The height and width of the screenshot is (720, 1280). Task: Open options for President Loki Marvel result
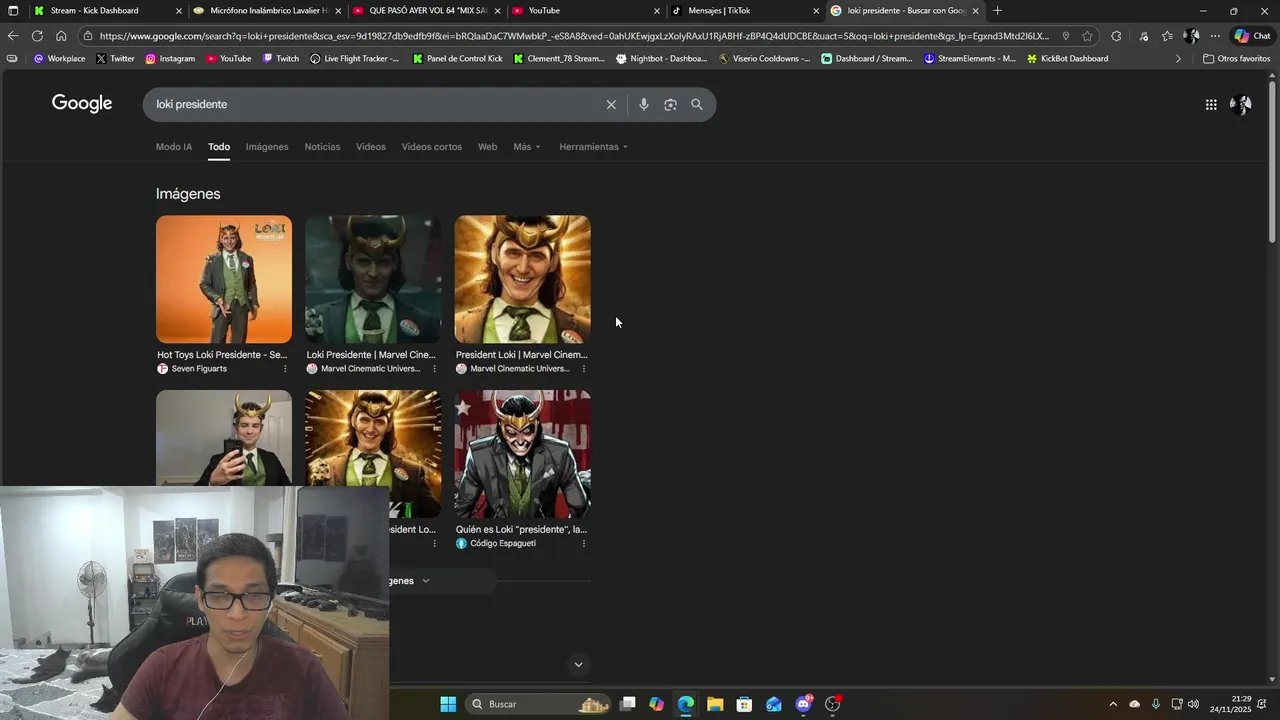(x=584, y=369)
